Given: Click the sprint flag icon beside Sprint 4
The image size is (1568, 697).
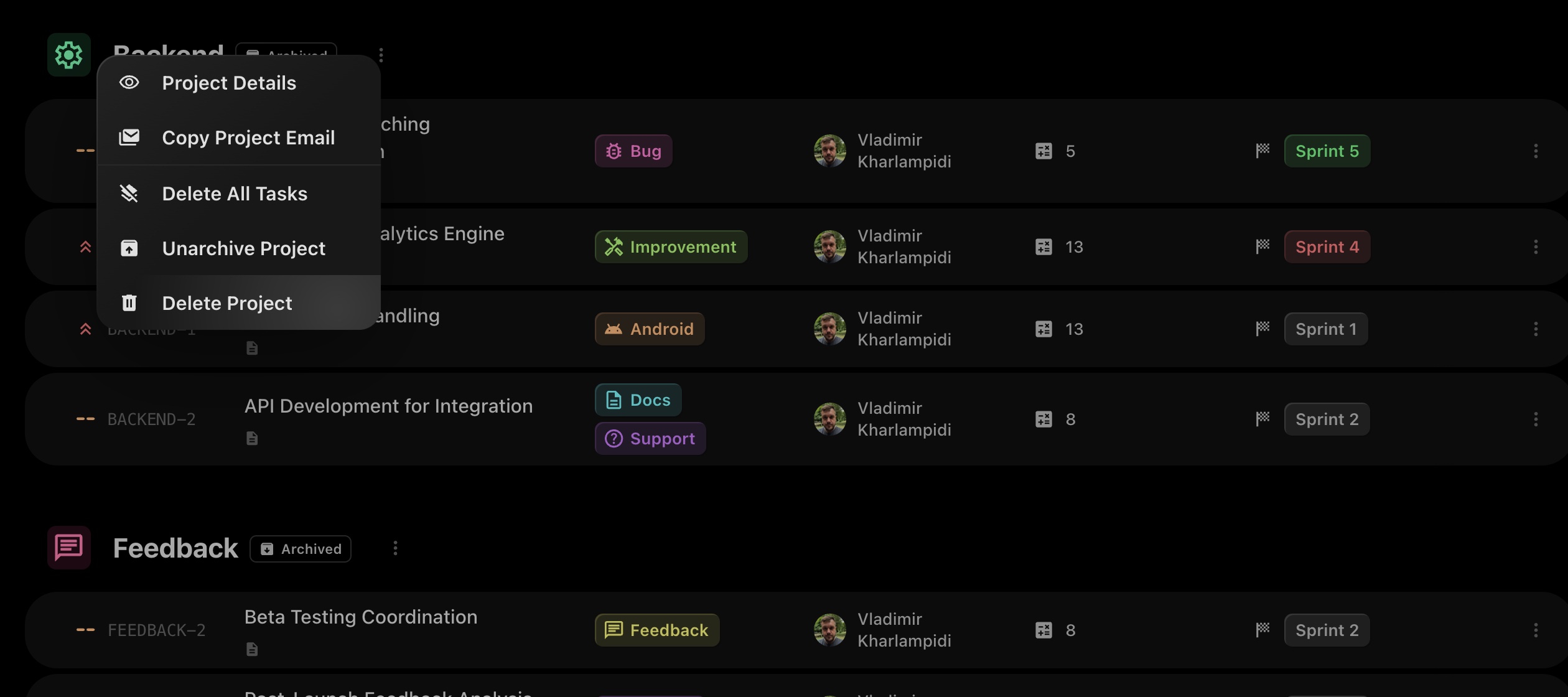Looking at the screenshot, I should tap(1262, 247).
